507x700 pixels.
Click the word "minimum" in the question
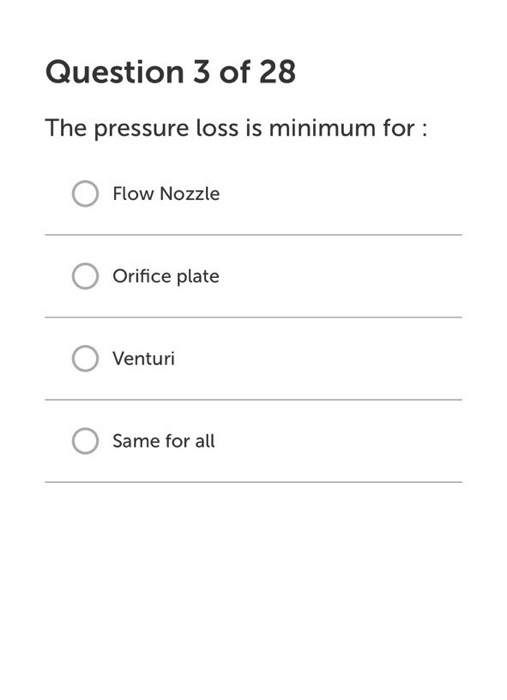pyautogui.click(x=322, y=128)
